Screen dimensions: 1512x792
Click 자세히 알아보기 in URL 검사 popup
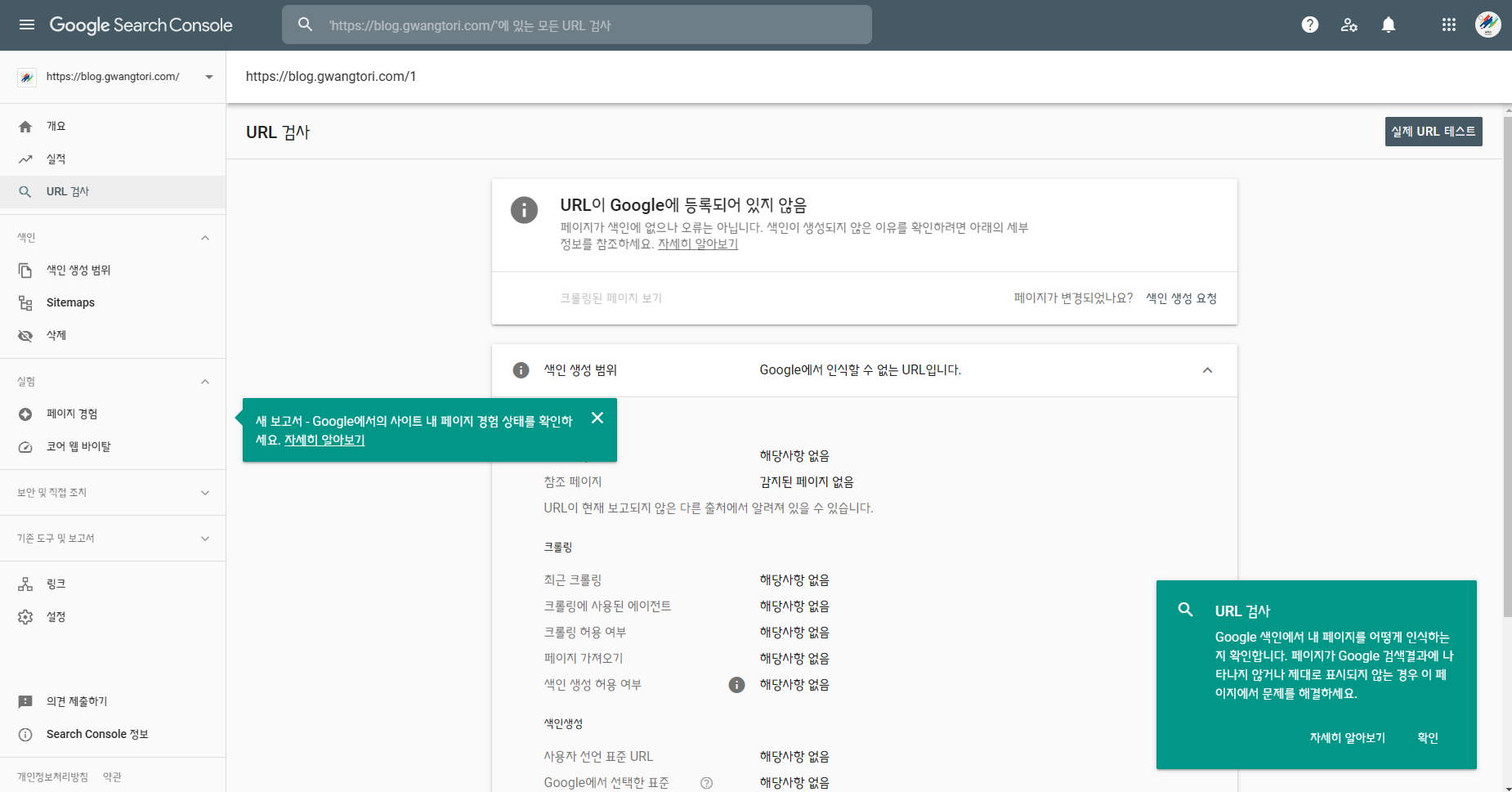pos(1348,737)
